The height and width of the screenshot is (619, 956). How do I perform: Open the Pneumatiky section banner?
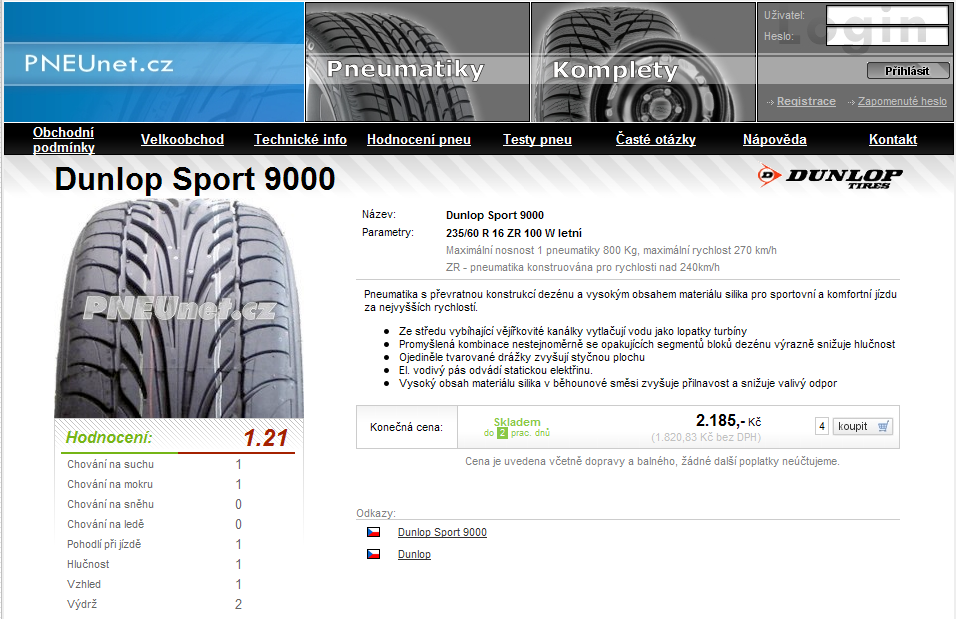tap(418, 62)
